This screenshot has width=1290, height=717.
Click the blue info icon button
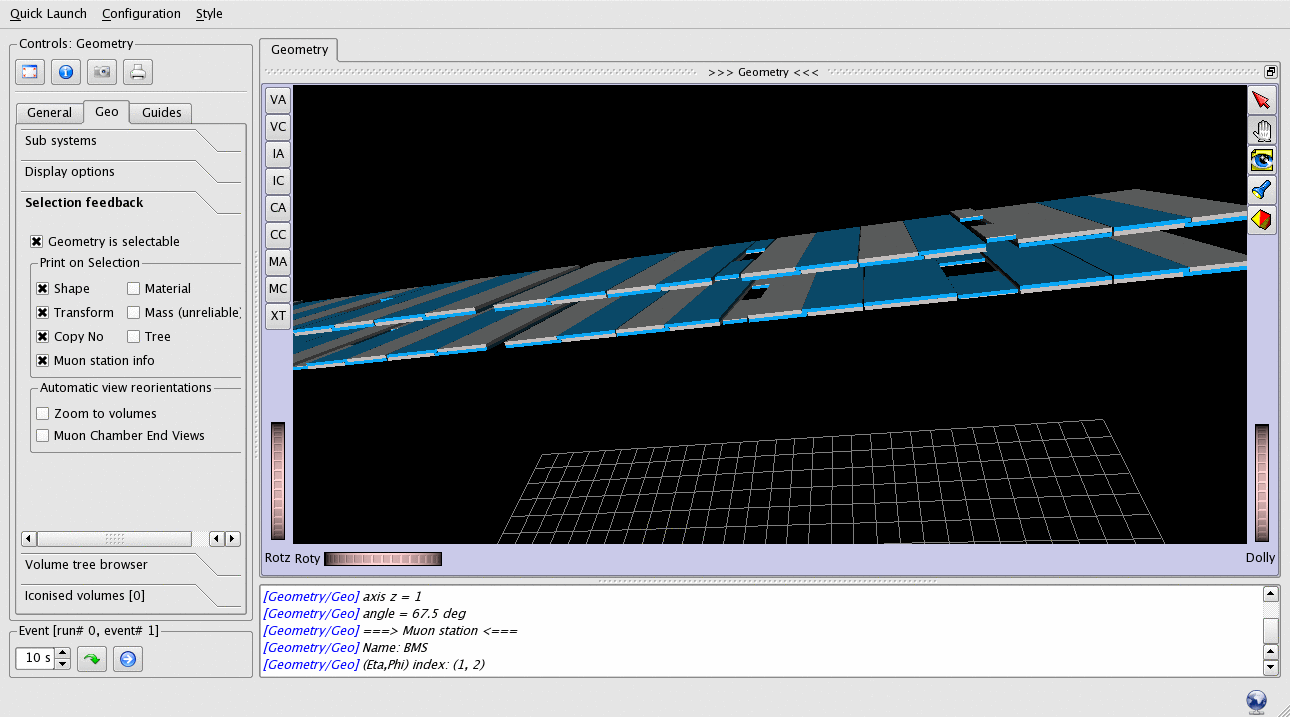coord(66,72)
